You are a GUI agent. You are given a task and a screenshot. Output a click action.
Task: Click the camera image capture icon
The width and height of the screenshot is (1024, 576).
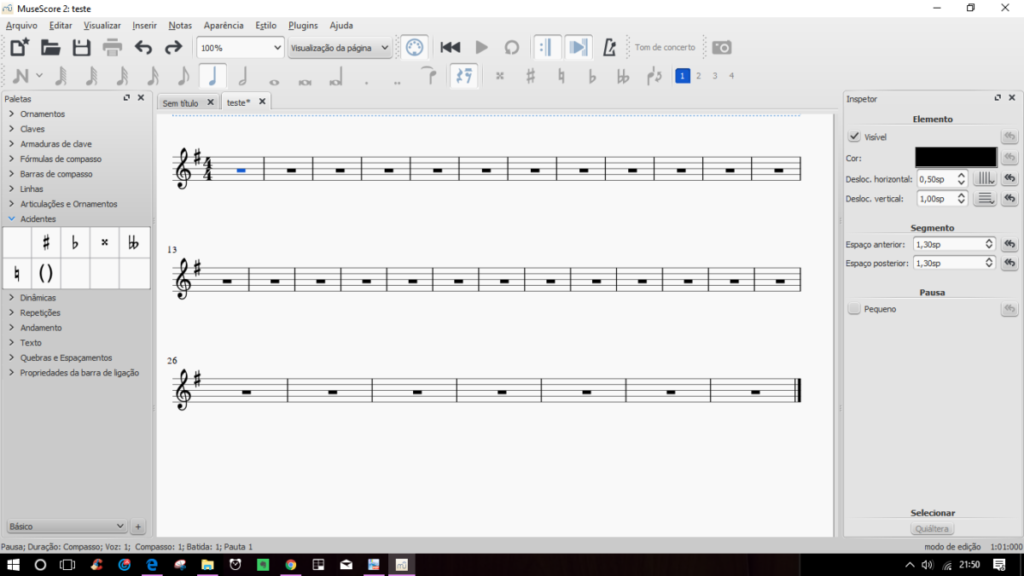(721, 47)
